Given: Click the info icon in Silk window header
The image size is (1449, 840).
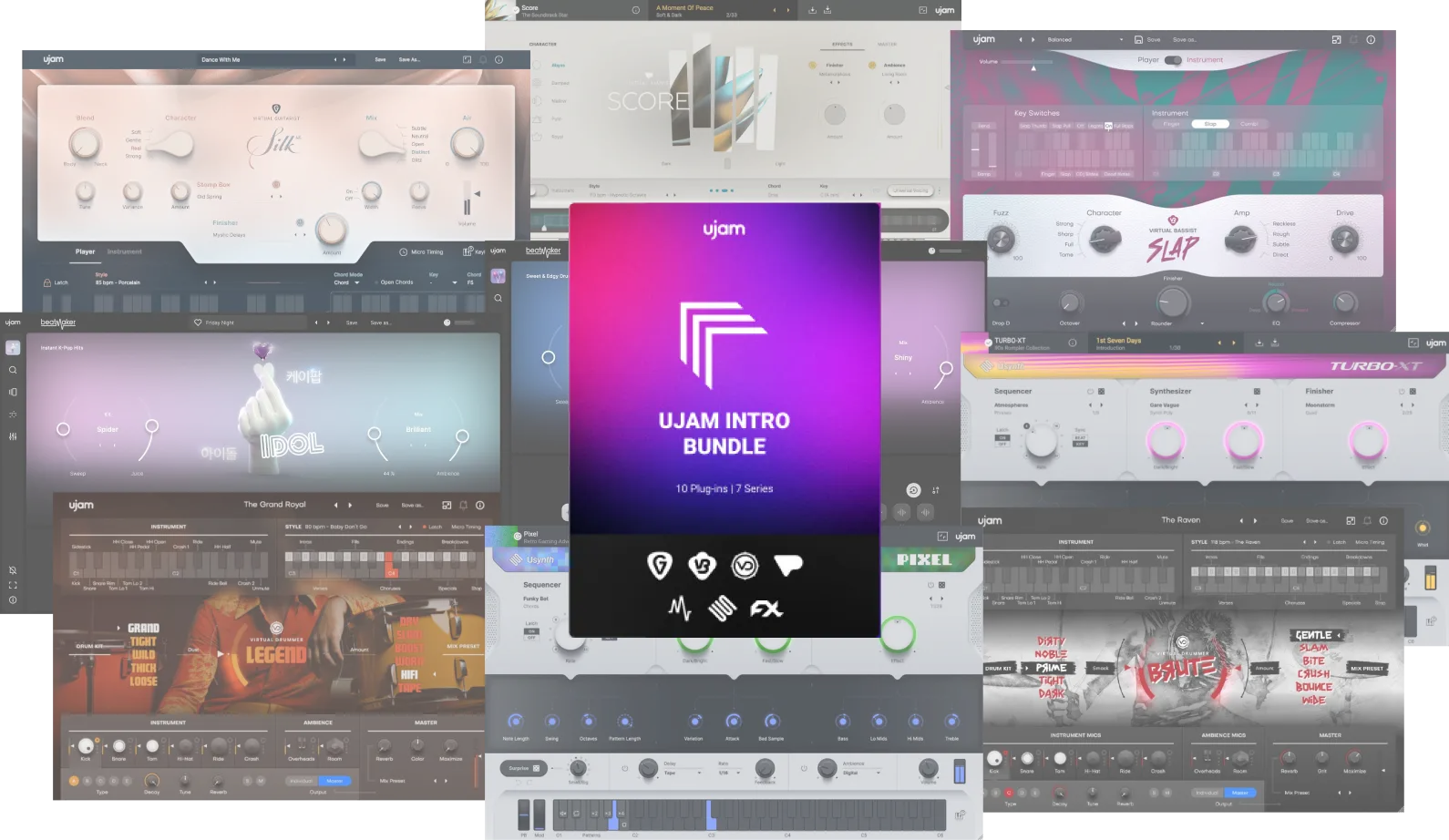Looking at the screenshot, I should [x=498, y=59].
